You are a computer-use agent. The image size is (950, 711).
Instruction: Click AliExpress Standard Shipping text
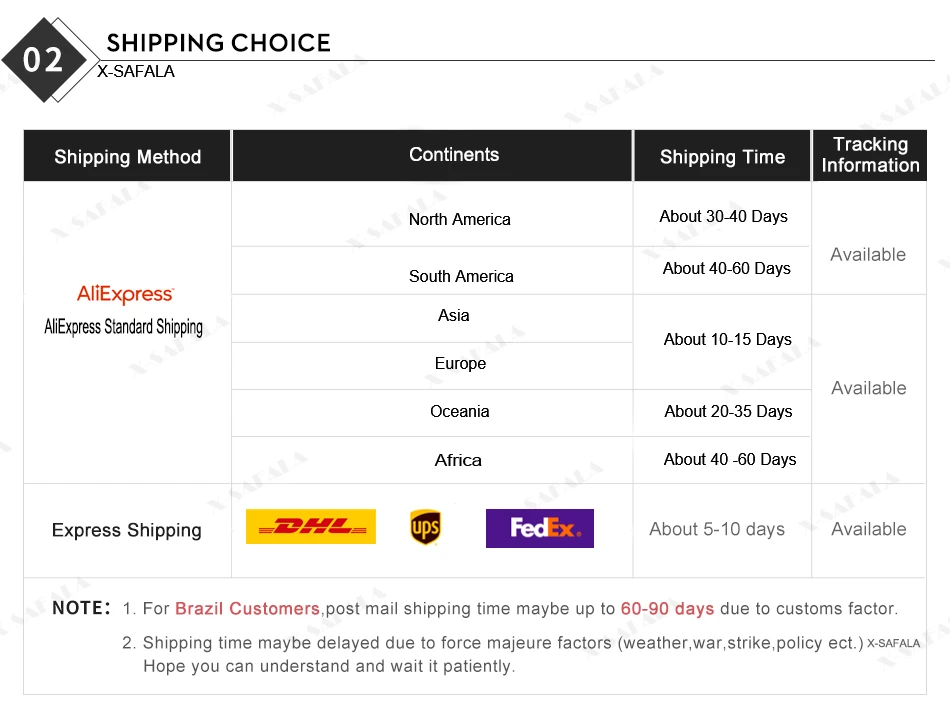124,327
